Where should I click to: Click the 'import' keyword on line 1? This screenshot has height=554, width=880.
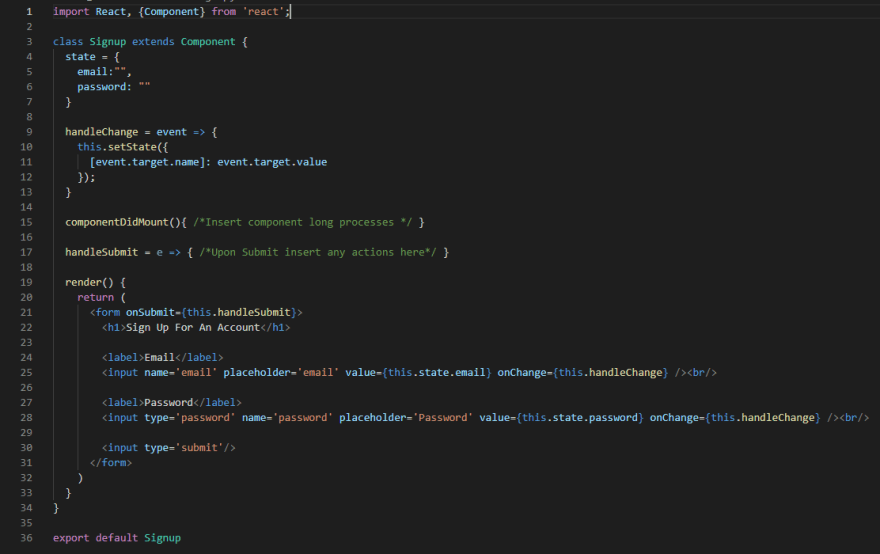tap(71, 12)
